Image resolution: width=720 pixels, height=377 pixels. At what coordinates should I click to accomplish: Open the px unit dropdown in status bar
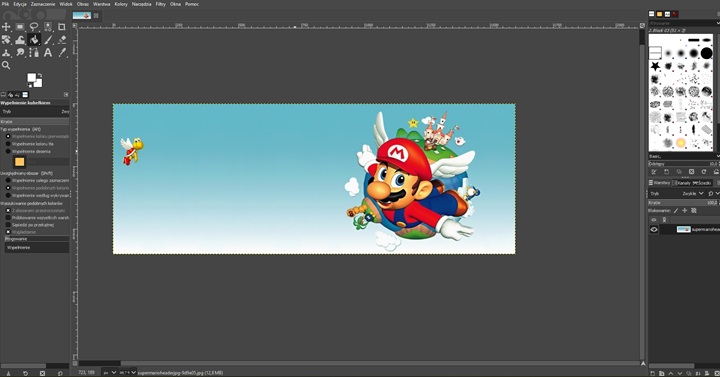[x=109, y=372]
